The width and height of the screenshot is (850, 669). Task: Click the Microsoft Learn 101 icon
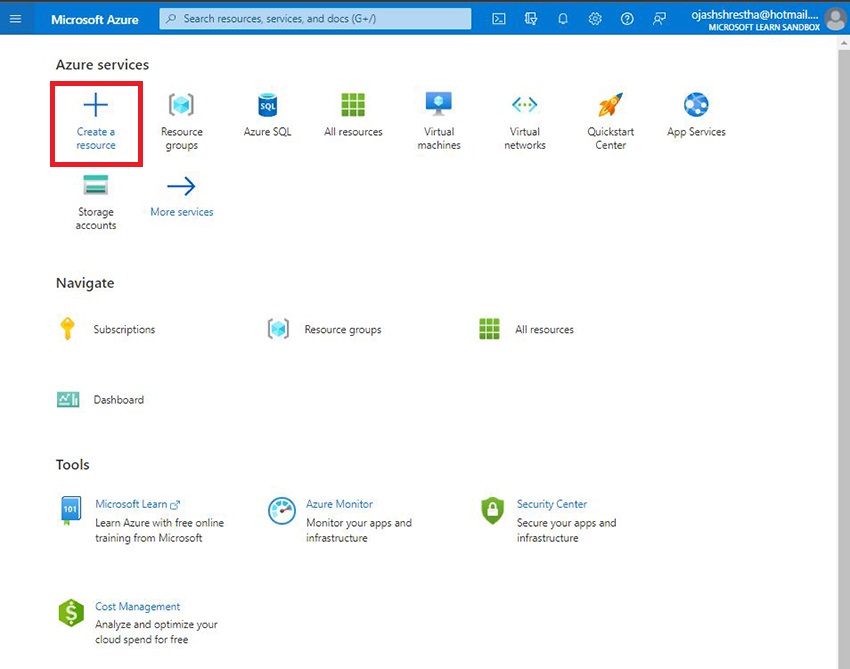click(x=70, y=510)
